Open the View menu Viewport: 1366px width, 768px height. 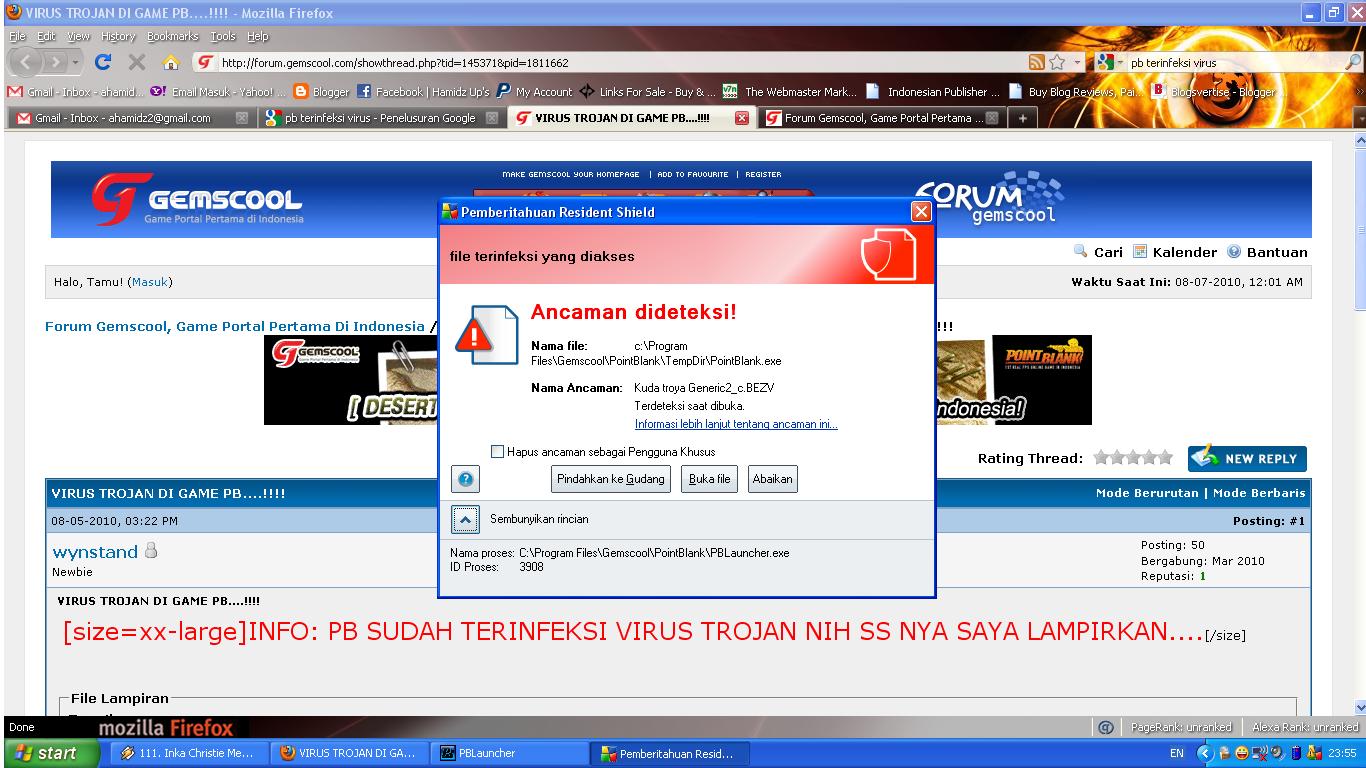(x=78, y=36)
